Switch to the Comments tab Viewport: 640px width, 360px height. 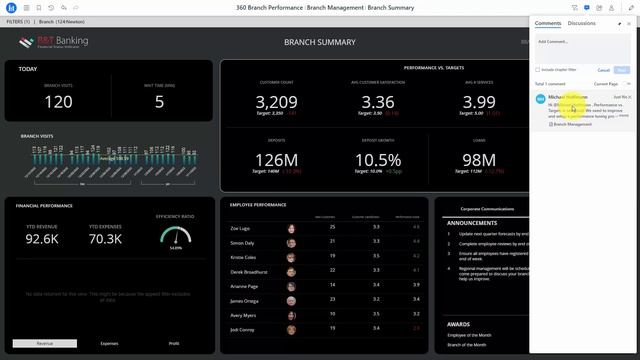(548, 23)
